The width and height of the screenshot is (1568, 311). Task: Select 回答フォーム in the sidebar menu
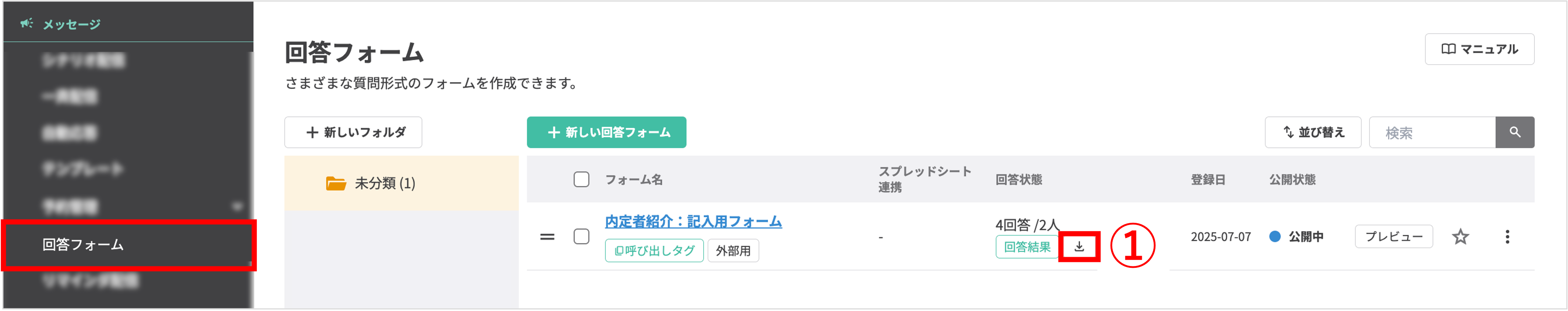[83, 245]
